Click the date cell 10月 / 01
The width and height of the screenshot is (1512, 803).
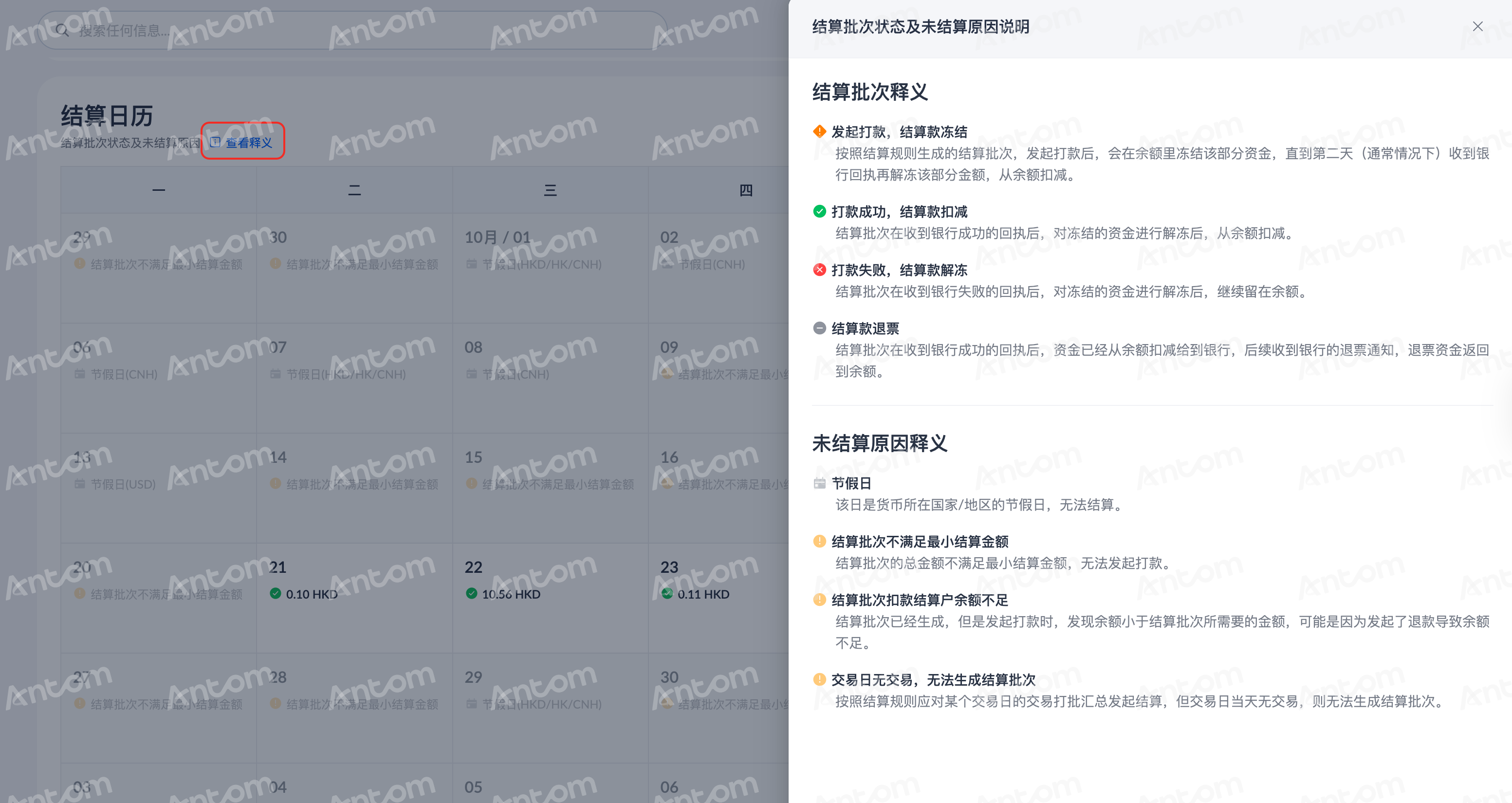551,268
